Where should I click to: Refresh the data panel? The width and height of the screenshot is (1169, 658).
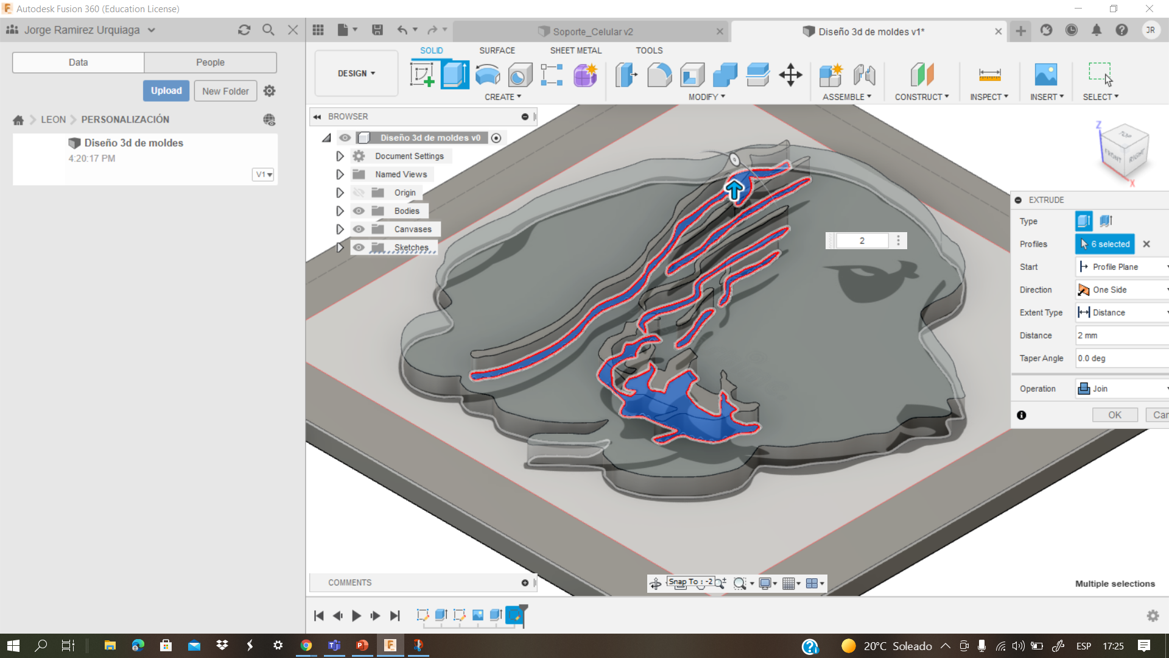[244, 30]
